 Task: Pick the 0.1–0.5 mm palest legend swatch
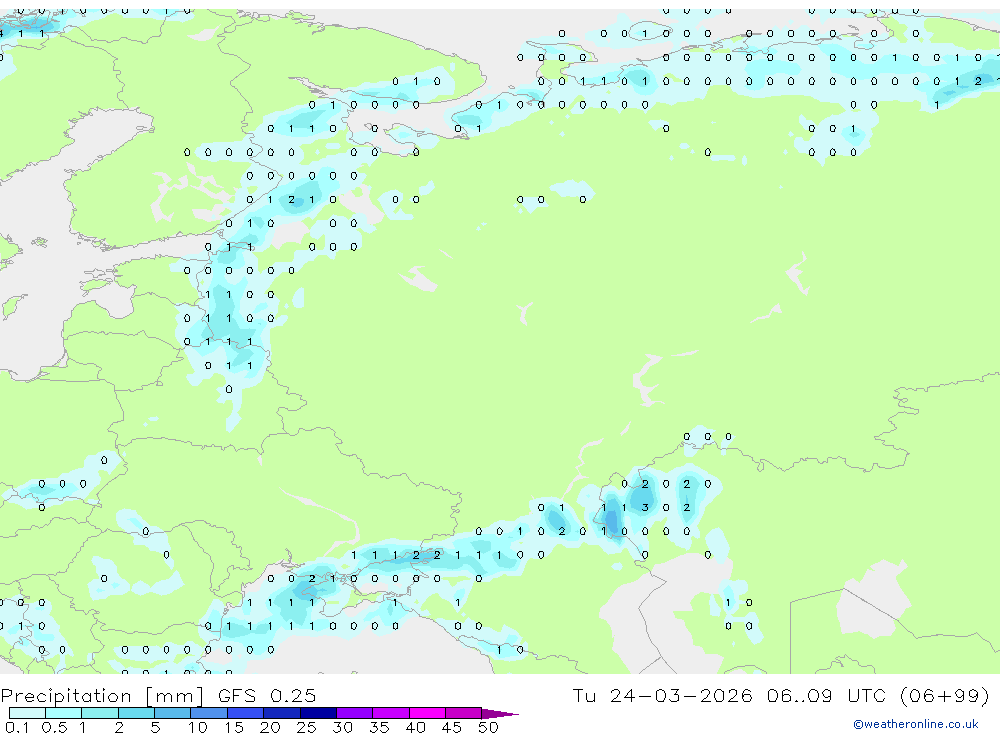[27, 713]
